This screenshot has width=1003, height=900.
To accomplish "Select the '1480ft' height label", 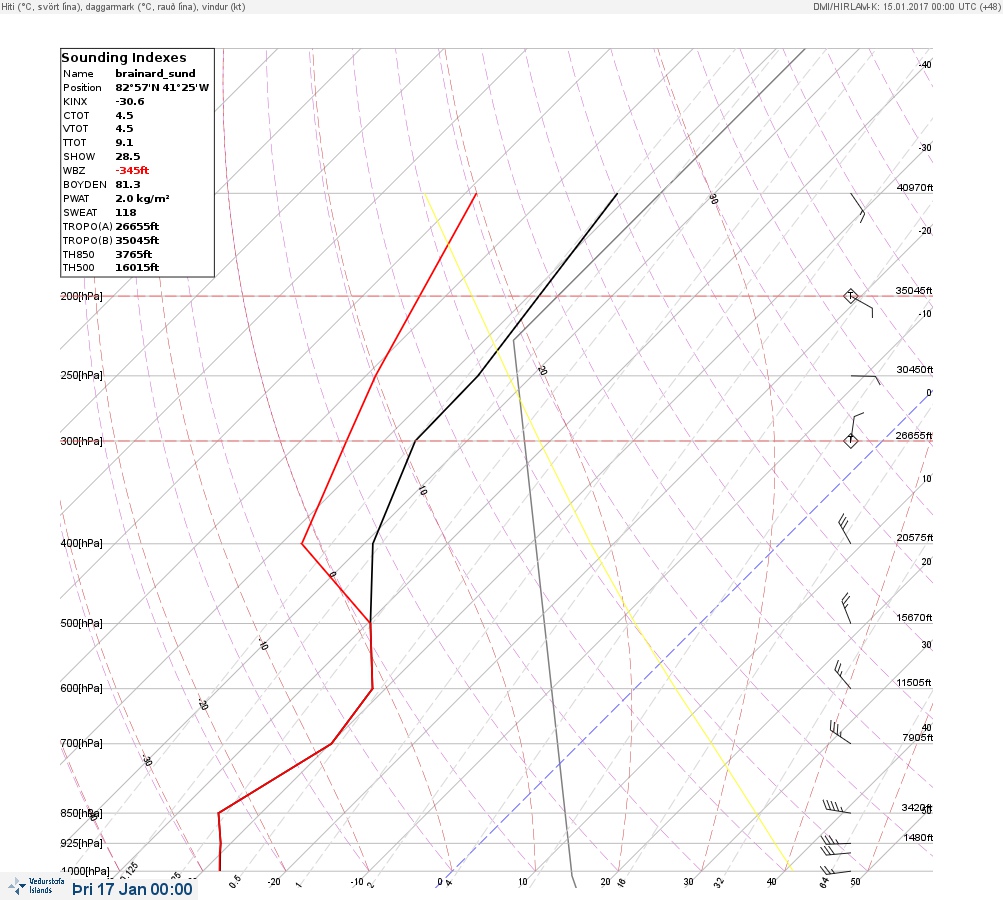I will [x=918, y=837].
